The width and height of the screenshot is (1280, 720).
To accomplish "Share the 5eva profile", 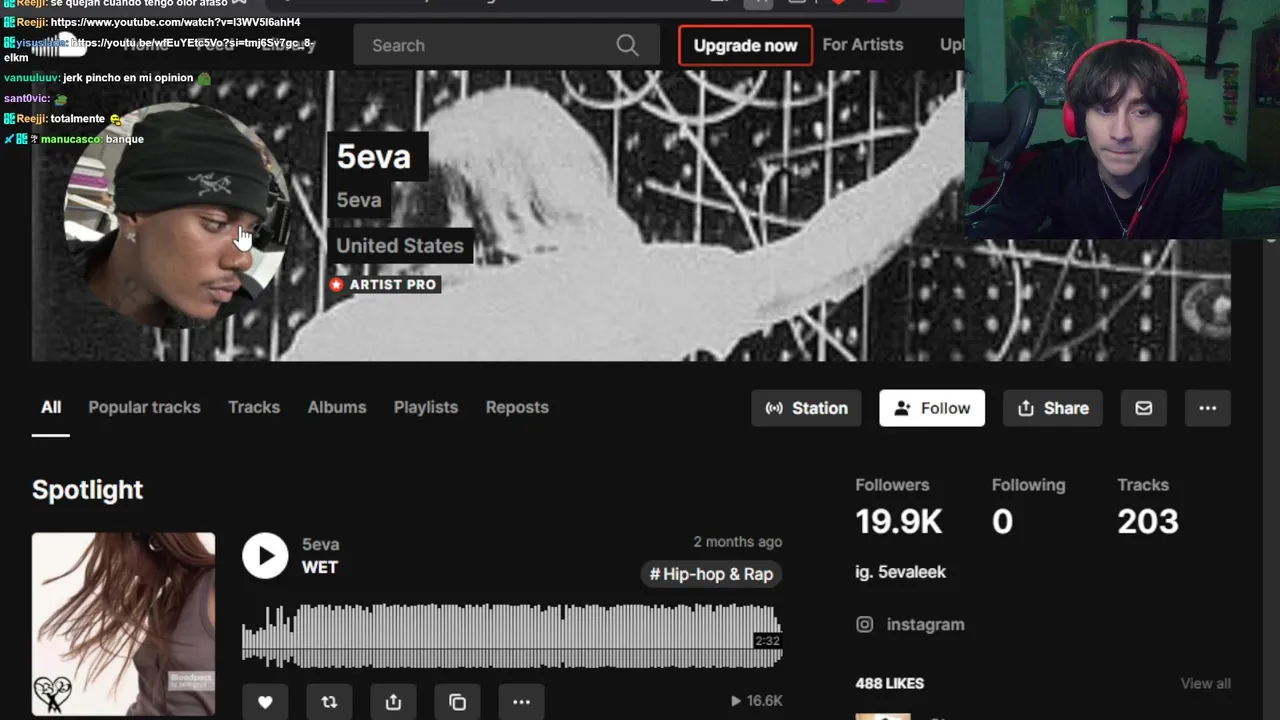I will click(1053, 408).
